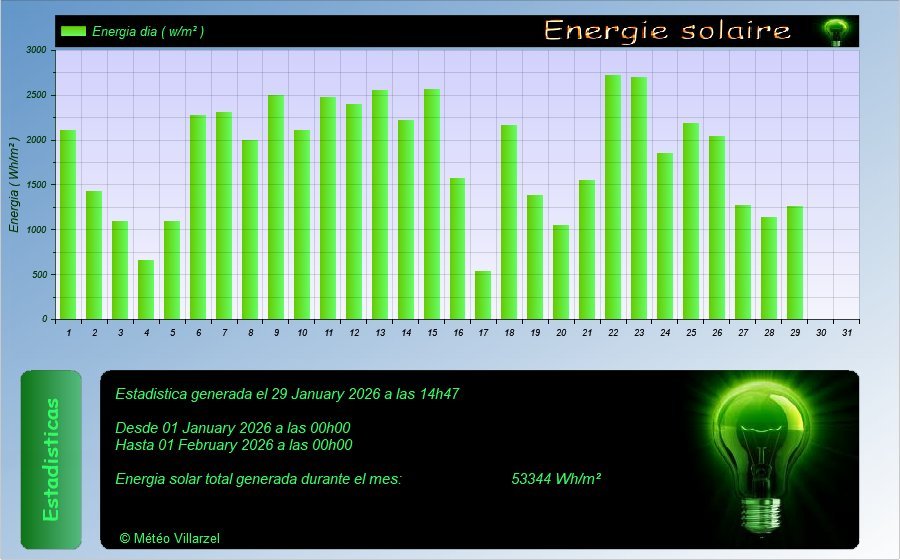Click the bar for day 4
The height and width of the screenshot is (560, 900).
click(x=146, y=289)
